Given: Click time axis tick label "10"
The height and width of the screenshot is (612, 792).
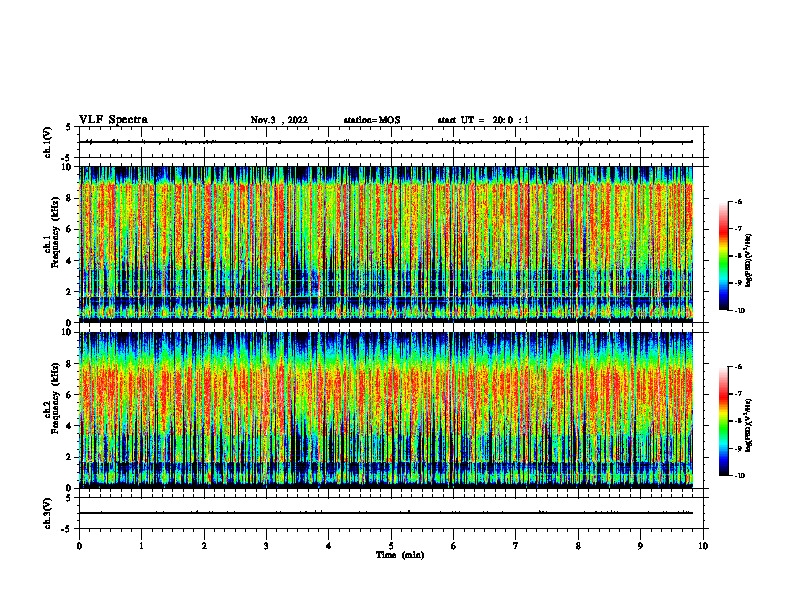Looking at the screenshot, I should pyautogui.click(x=703, y=546).
